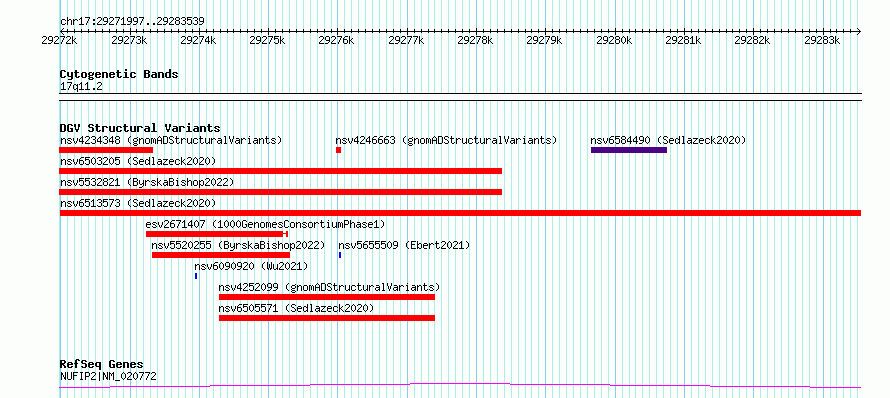Click the 29276k ruler position
Viewport: 890px width, 398px height.
[x=337, y=40]
